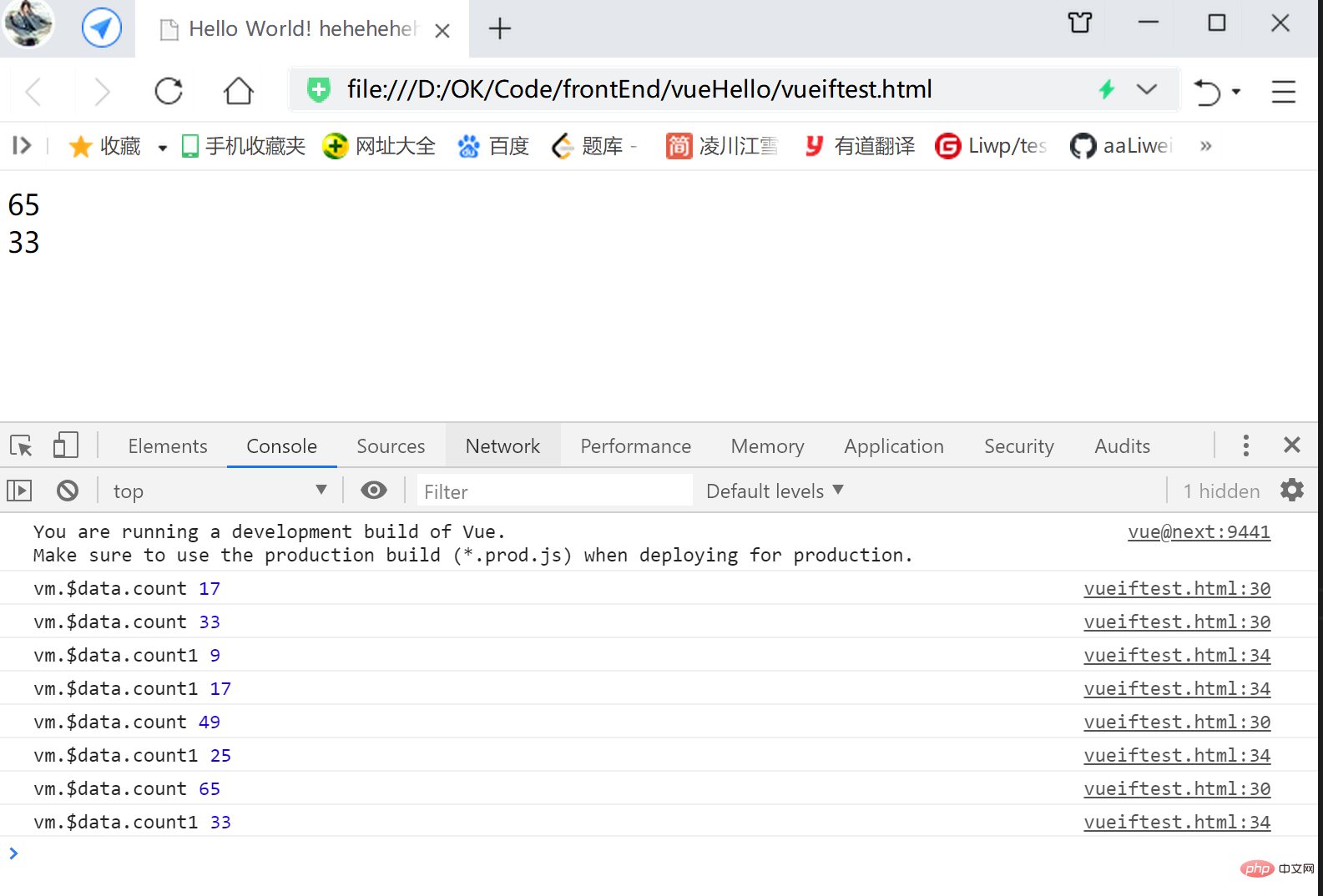Viewport: 1323px width, 896px height.
Task: Activate the DevTools inspect element picker
Action: point(21,446)
